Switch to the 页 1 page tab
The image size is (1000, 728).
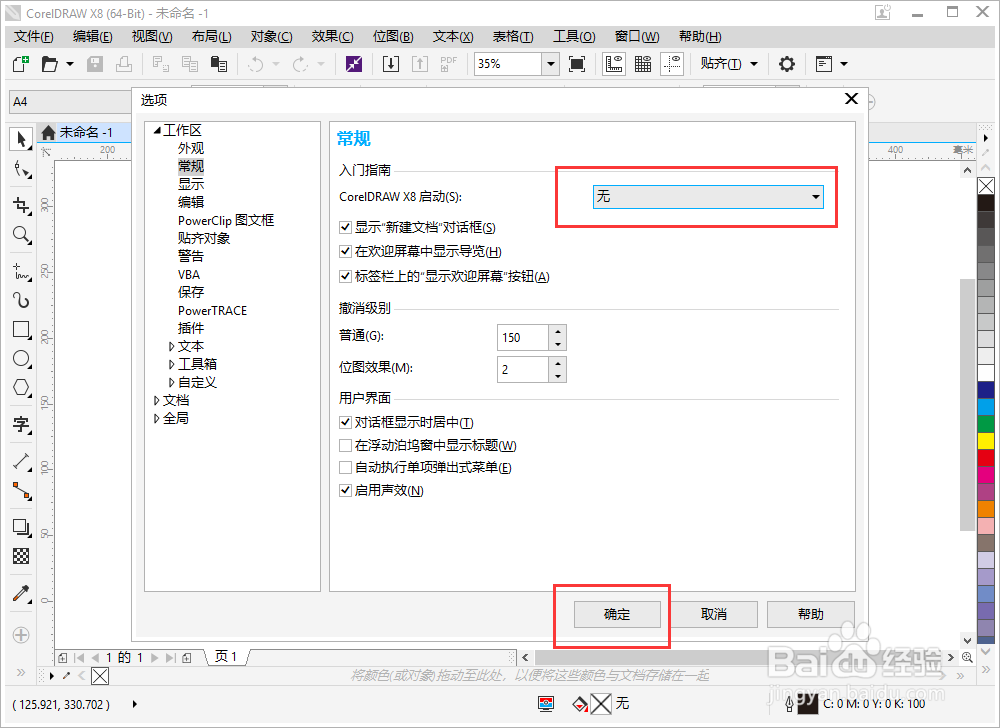click(x=226, y=657)
